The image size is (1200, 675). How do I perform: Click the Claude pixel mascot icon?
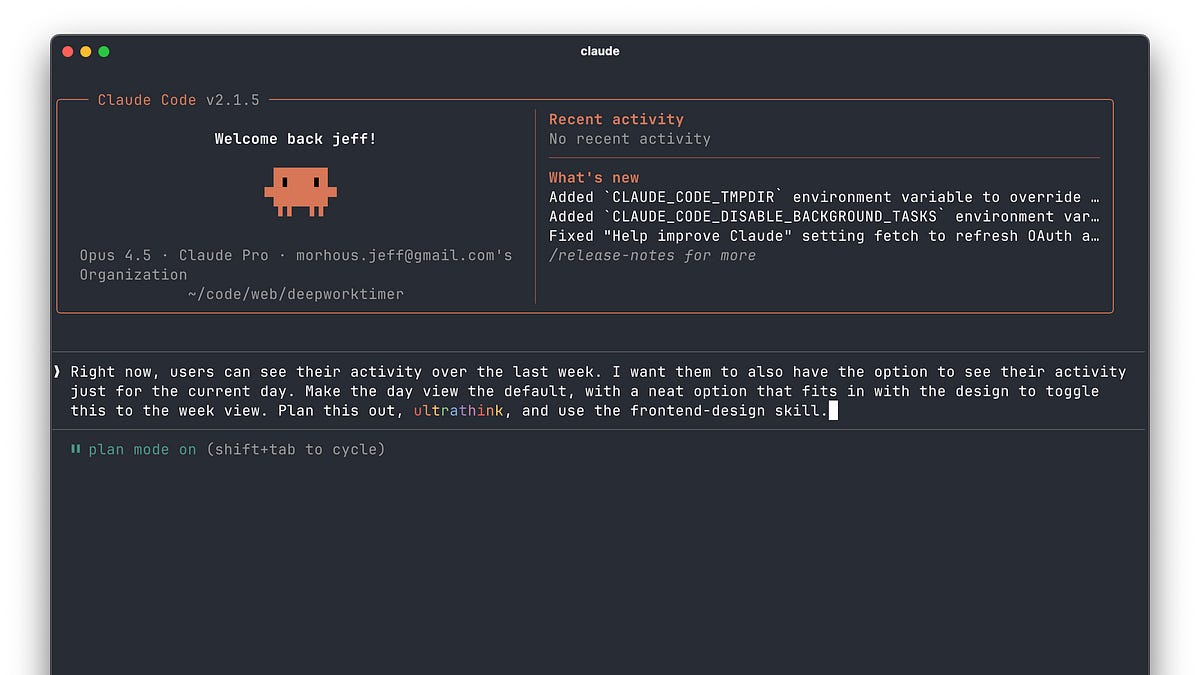coord(300,192)
